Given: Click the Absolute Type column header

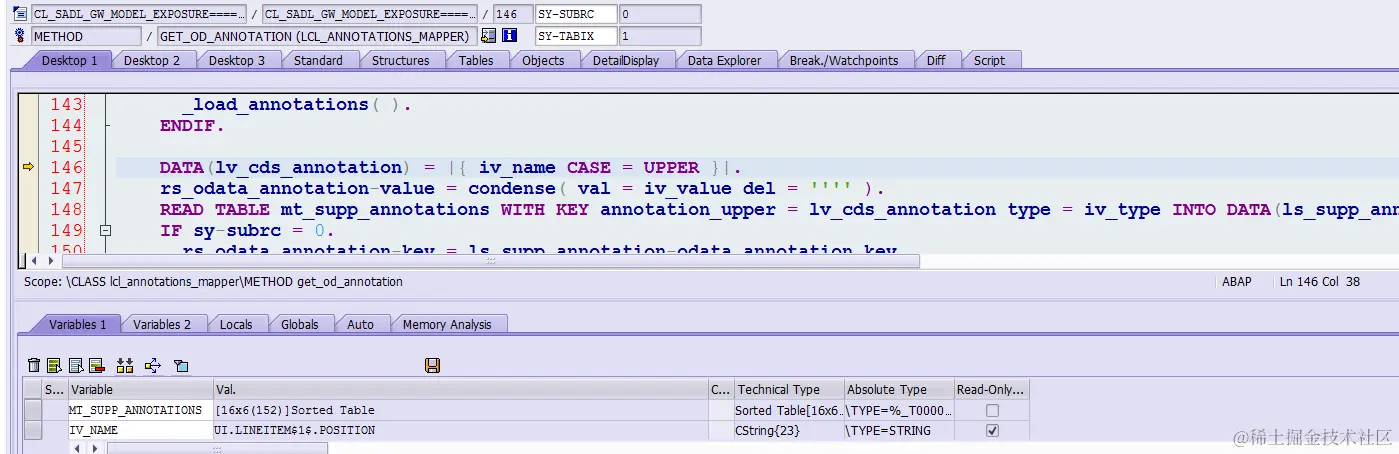Looking at the screenshot, I should [898, 389].
